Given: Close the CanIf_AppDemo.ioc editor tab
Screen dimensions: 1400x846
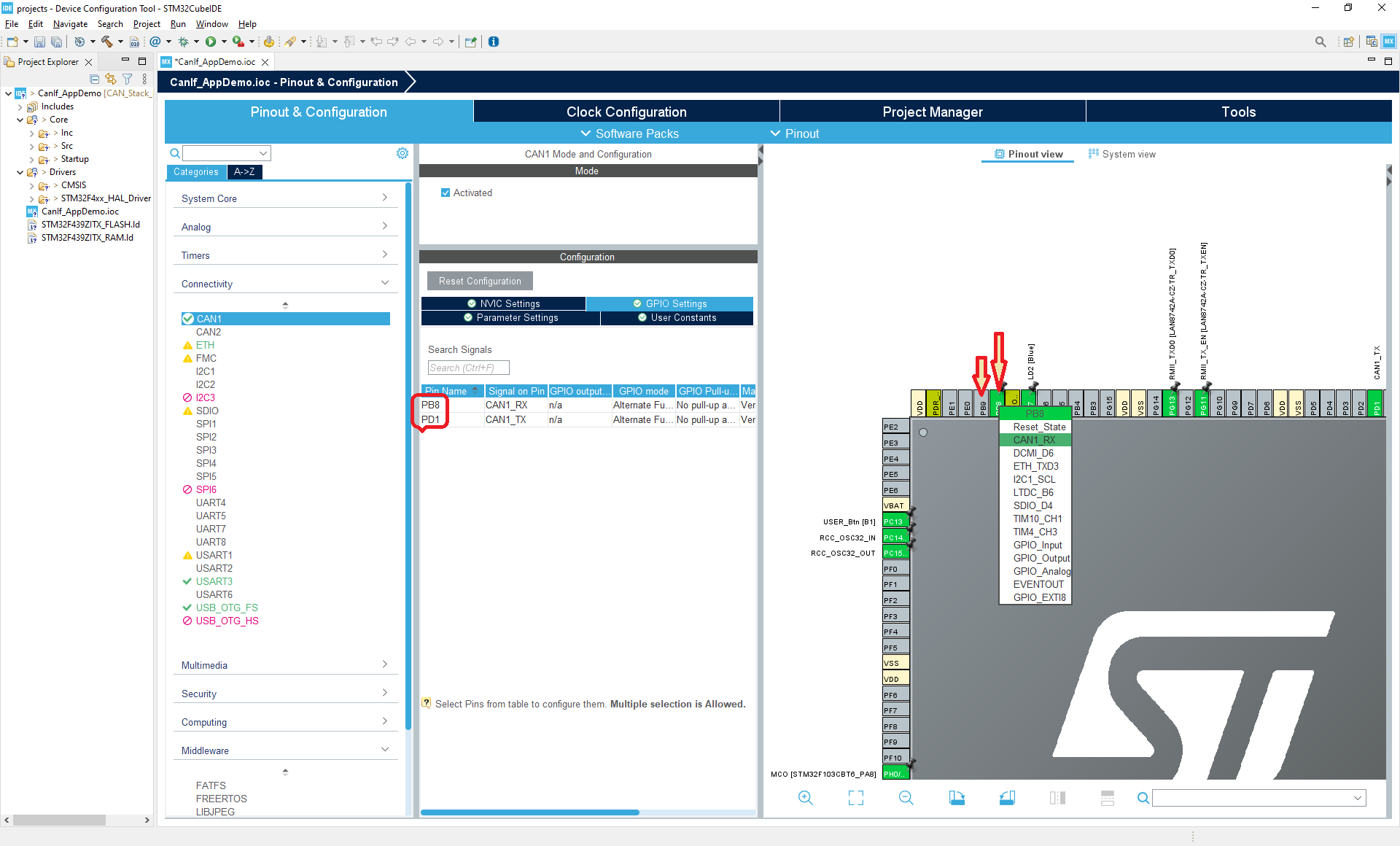Looking at the screenshot, I should click(x=265, y=62).
